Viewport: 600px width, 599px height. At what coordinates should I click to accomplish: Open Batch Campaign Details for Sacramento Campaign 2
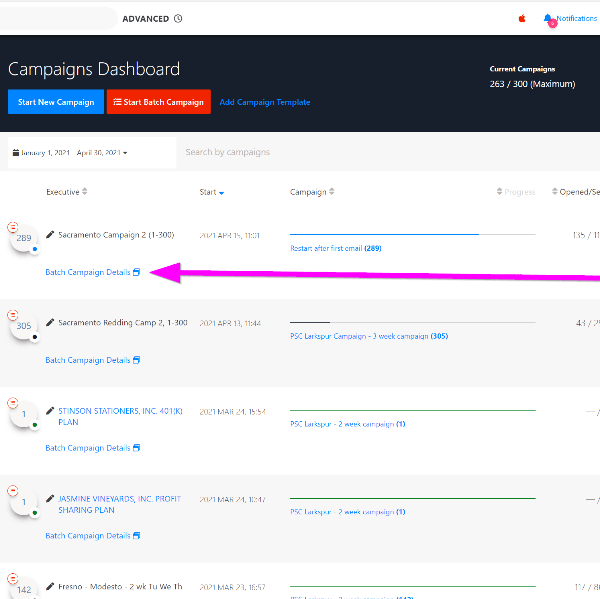pyautogui.click(x=92, y=272)
